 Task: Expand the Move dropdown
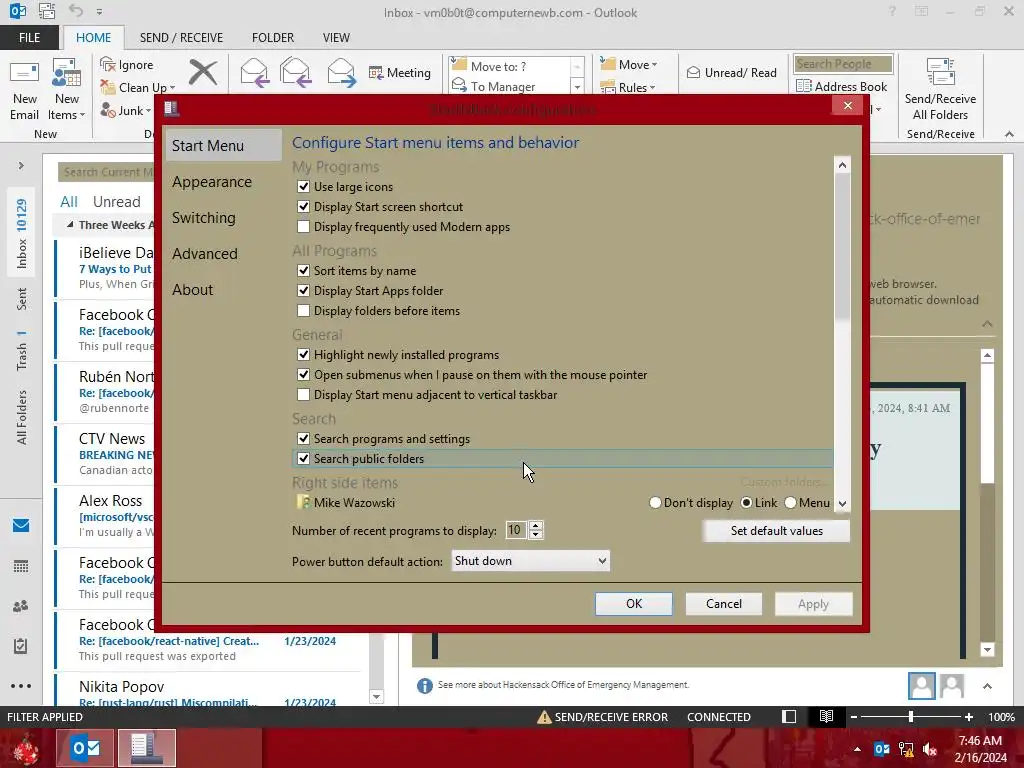(654, 65)
